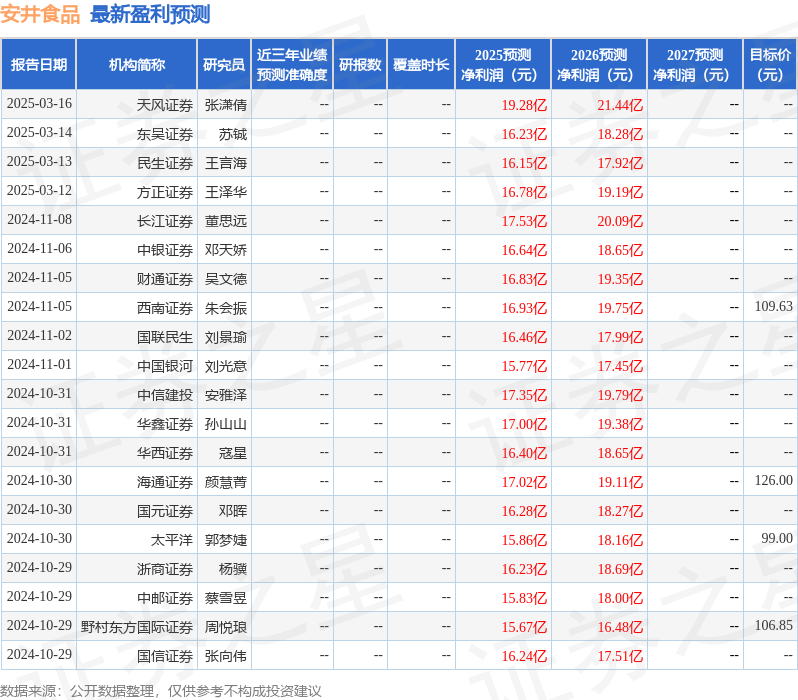798x700 pixels.
Task: Click researcher name 邓天娇
Action: coord(225,250)
